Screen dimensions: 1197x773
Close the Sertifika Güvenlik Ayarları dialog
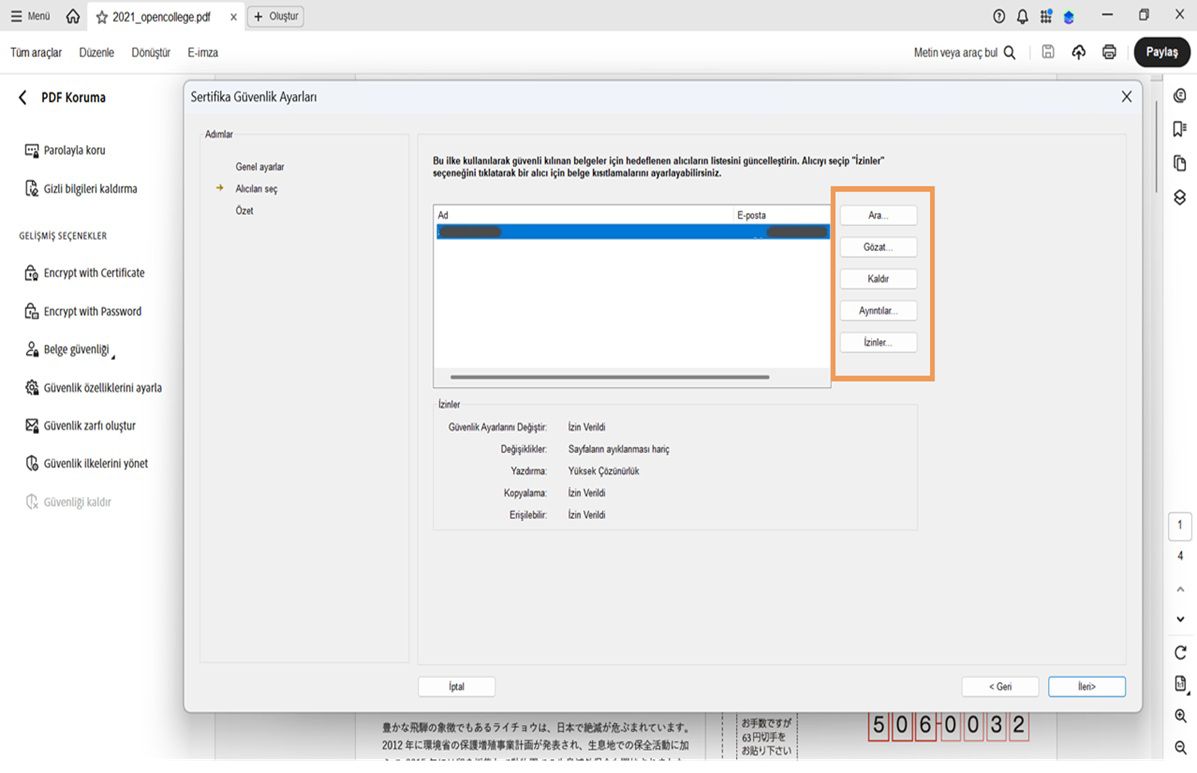1126,97
